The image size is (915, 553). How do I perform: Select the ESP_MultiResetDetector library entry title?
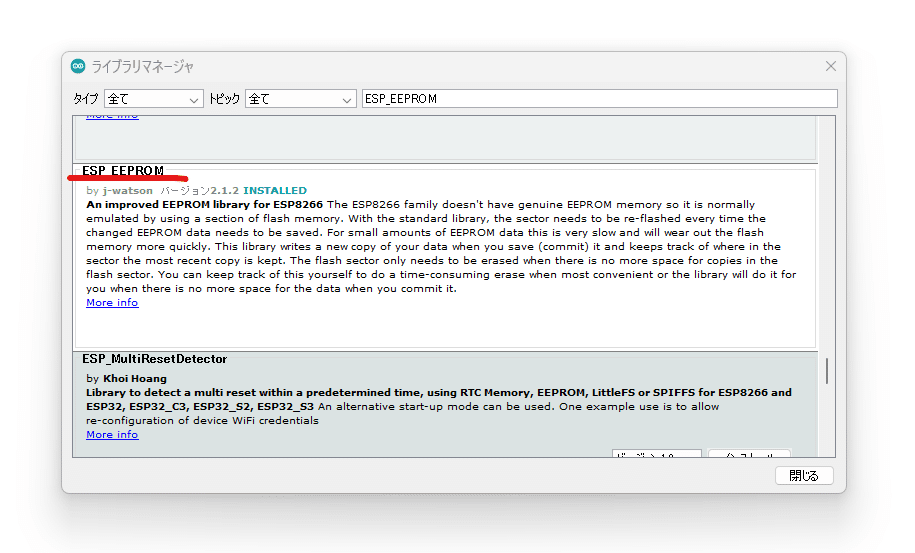[154, 359]
